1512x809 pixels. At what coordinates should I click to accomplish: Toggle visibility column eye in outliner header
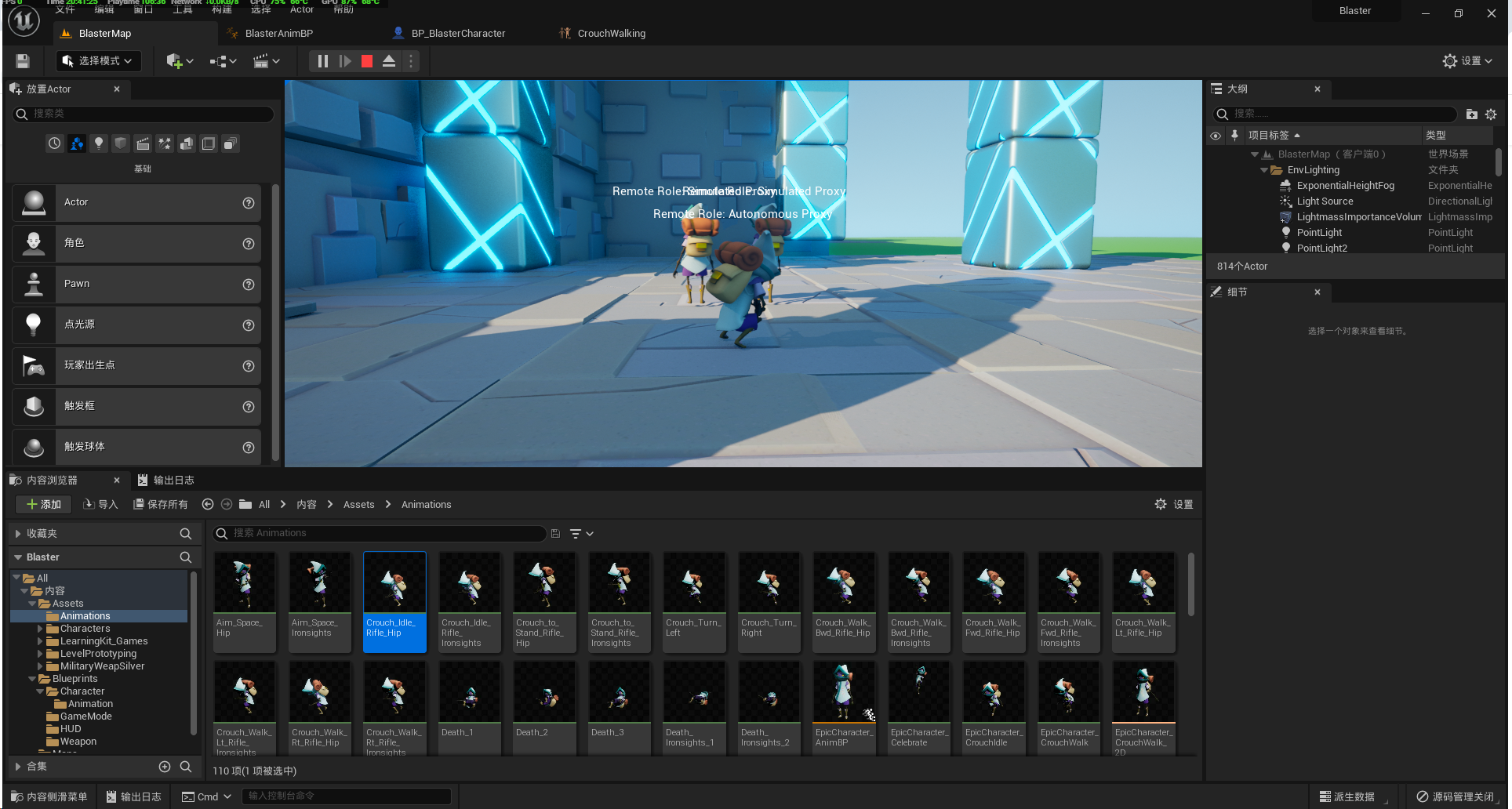pos(1216,136)
